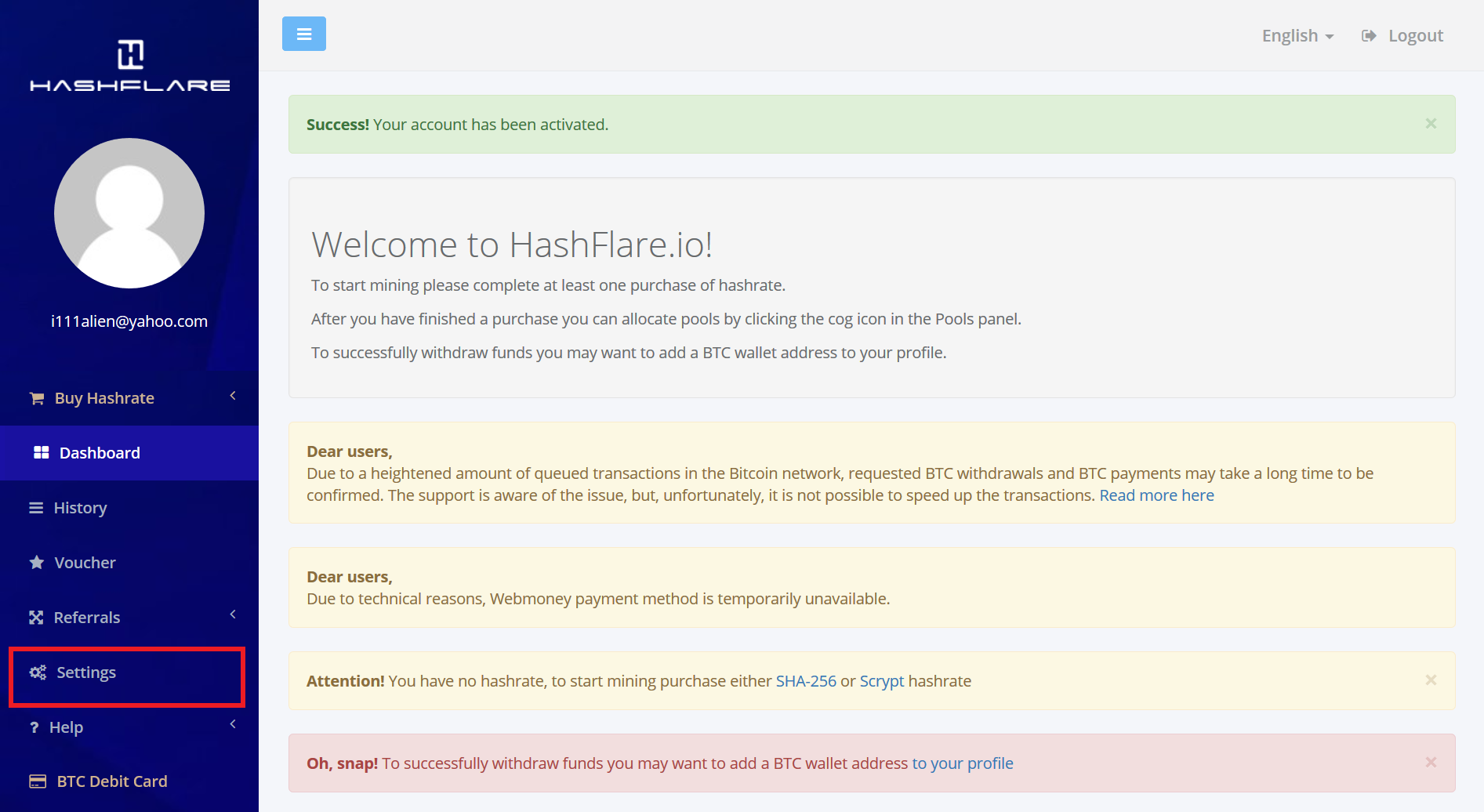Click the user avatar picture

coord(129,213)
